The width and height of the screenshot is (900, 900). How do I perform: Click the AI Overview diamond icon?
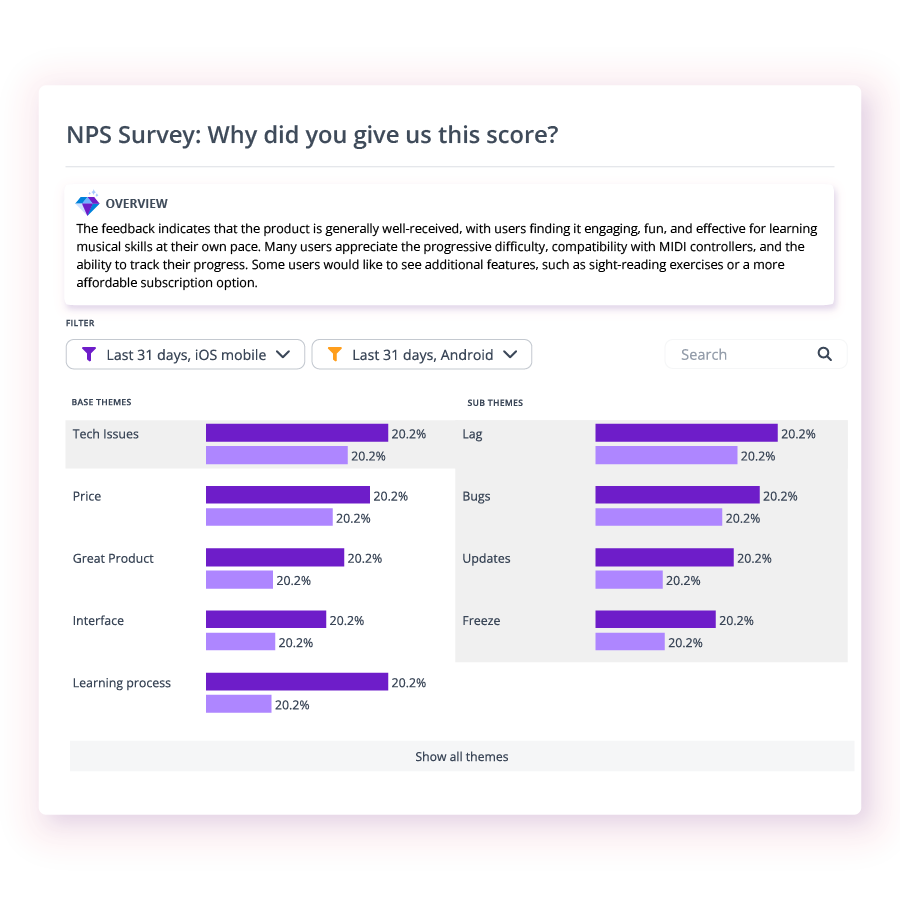(87, 203)
